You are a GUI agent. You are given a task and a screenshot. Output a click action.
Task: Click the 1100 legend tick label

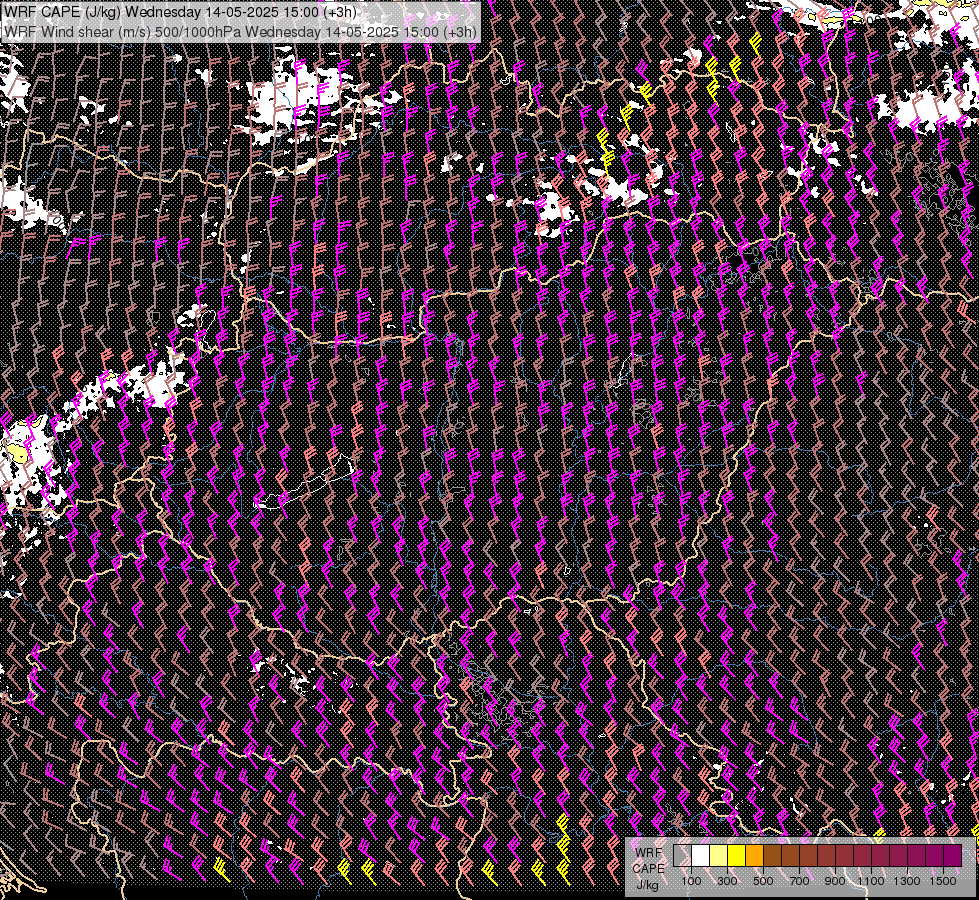pyautogui.click(x=870, y=881)
